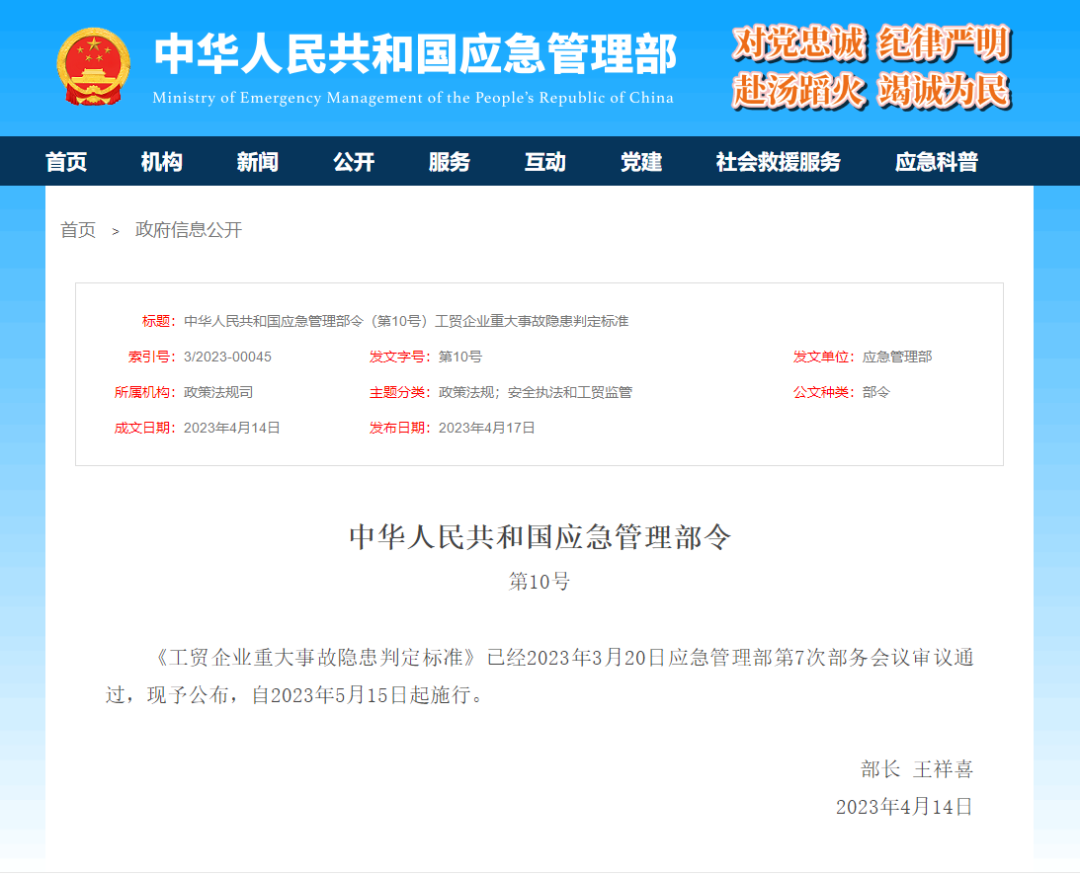1080x875 pixels.
Task: Click the Ministry of Emergency Management site title
Action: [415, 58]
